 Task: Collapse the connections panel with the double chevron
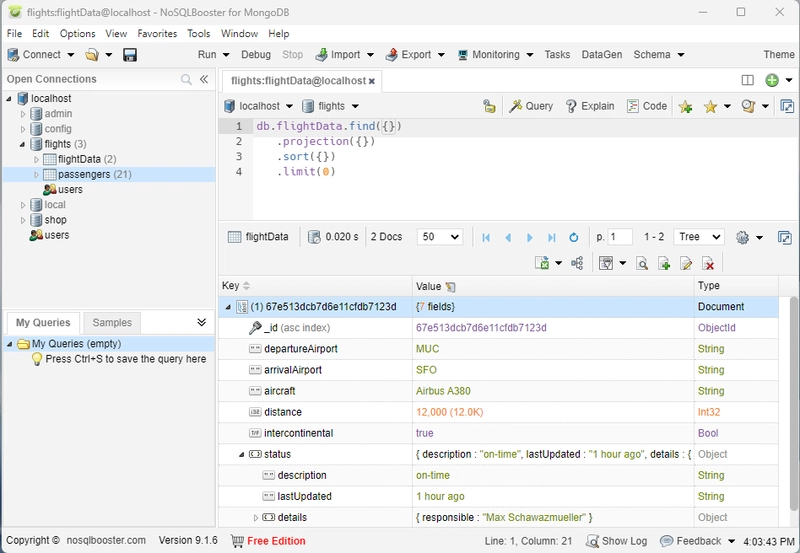point(204,79)
